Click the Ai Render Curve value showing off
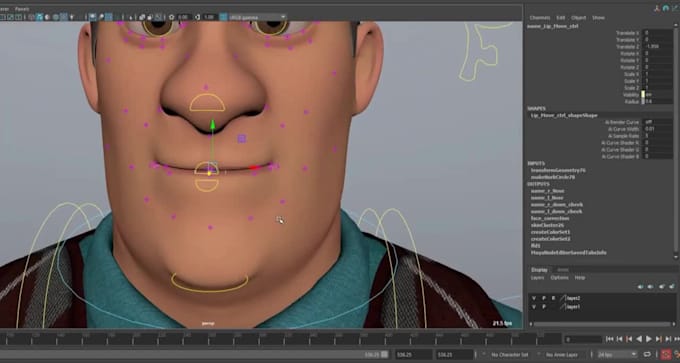The image size is (680, 363). click(x=658, y=122)
